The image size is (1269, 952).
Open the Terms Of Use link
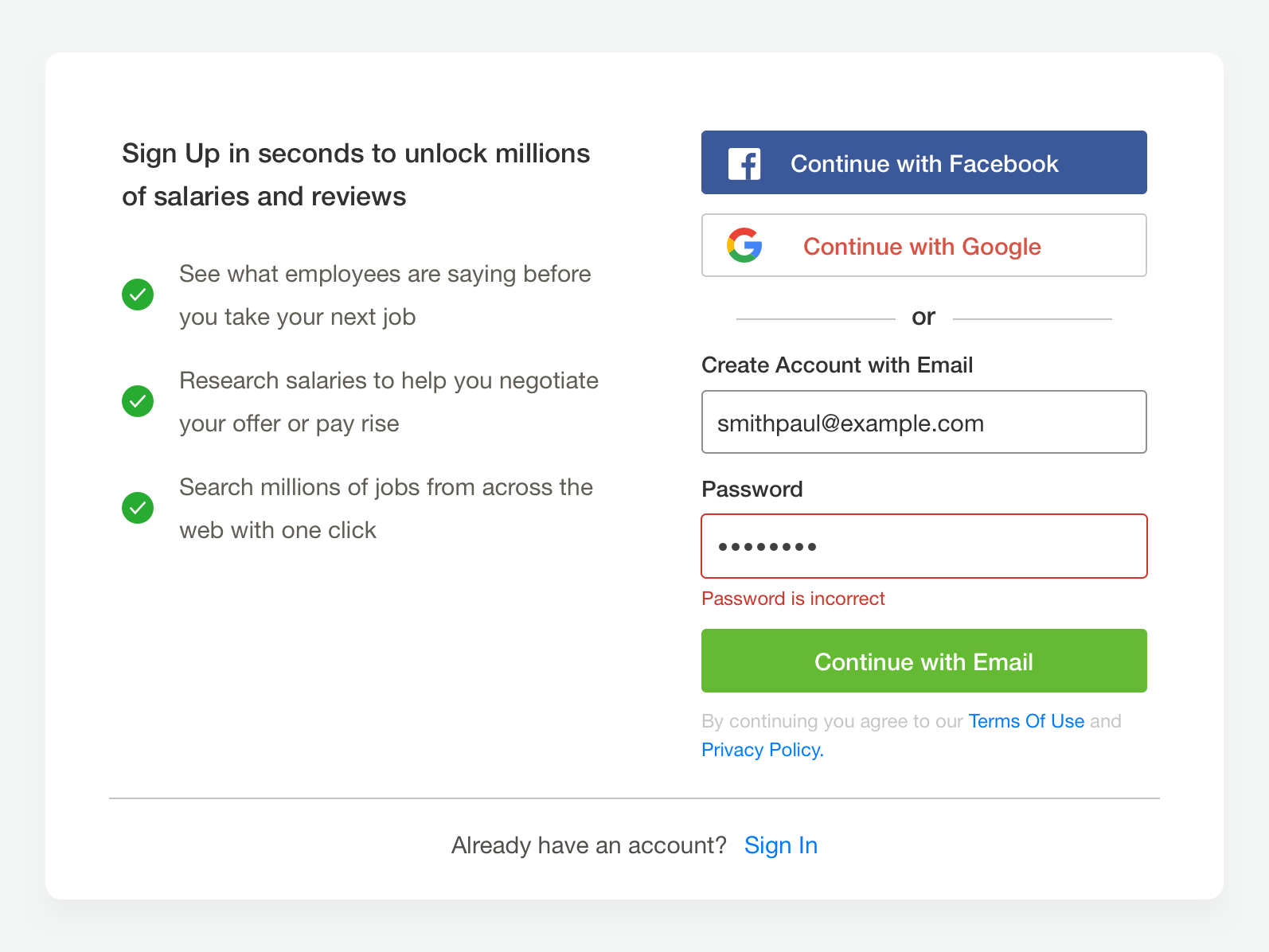(x=1025, y=721)
